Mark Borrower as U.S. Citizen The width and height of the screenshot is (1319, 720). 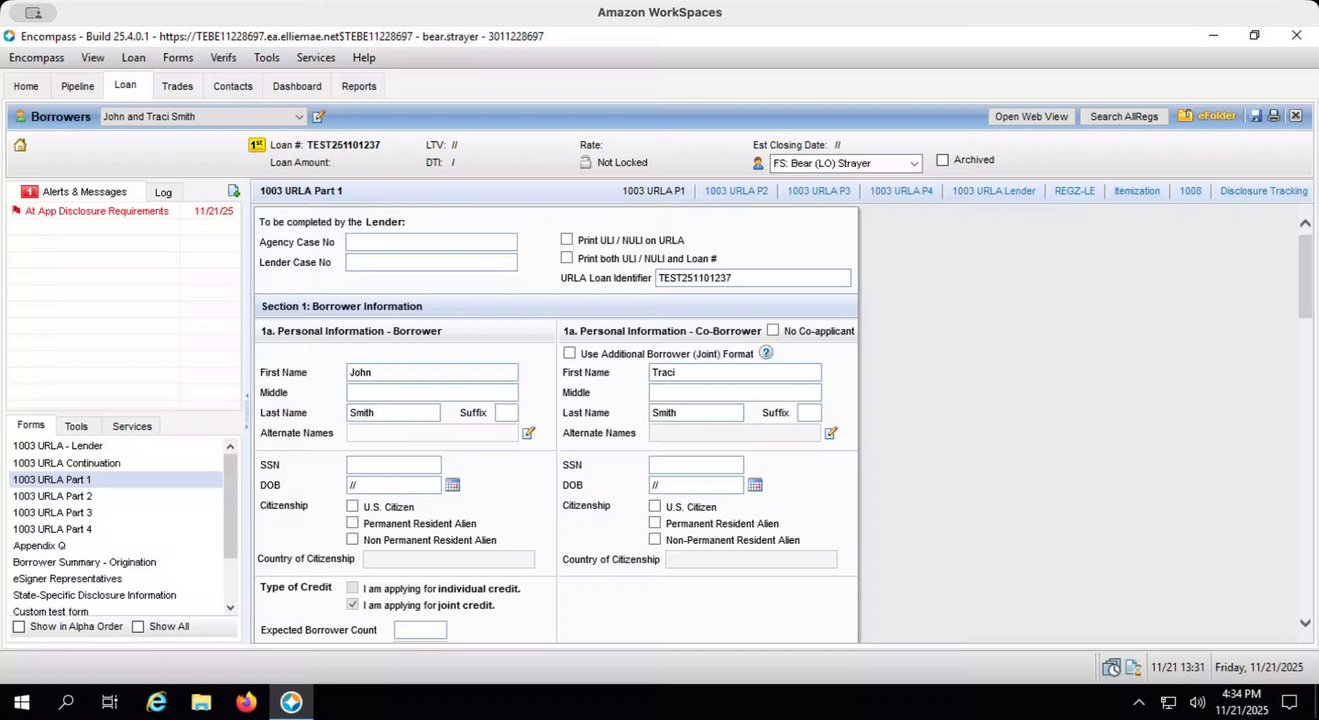click(x=352, y=506)
